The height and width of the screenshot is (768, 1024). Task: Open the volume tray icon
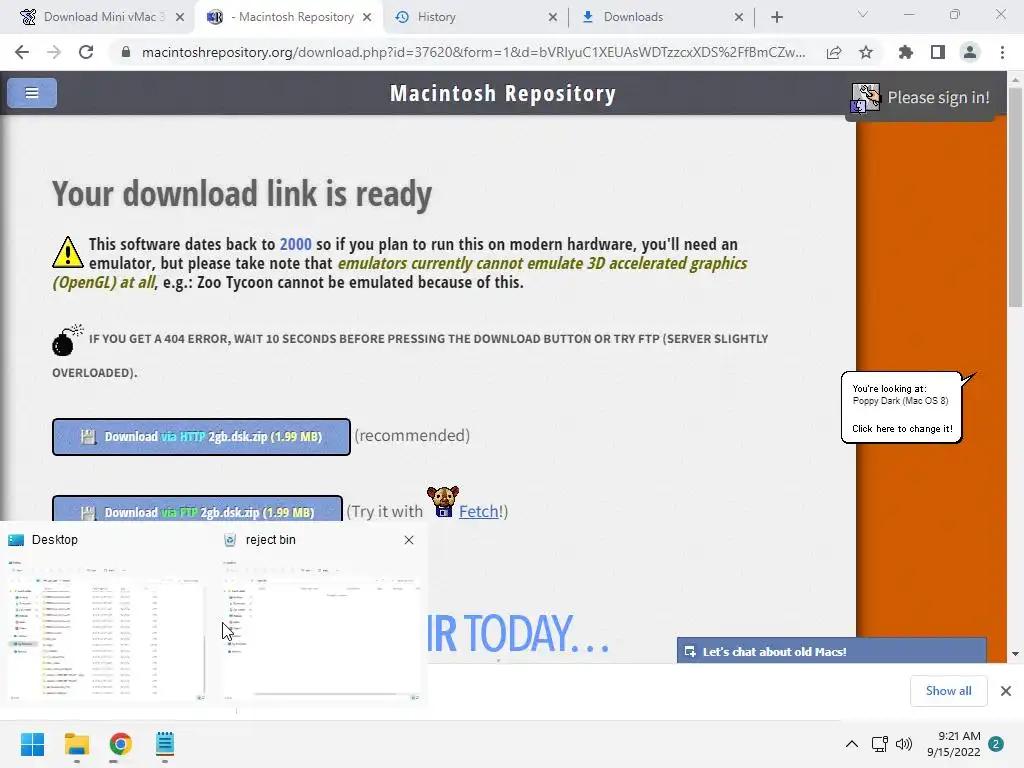[x=904, y=744]
